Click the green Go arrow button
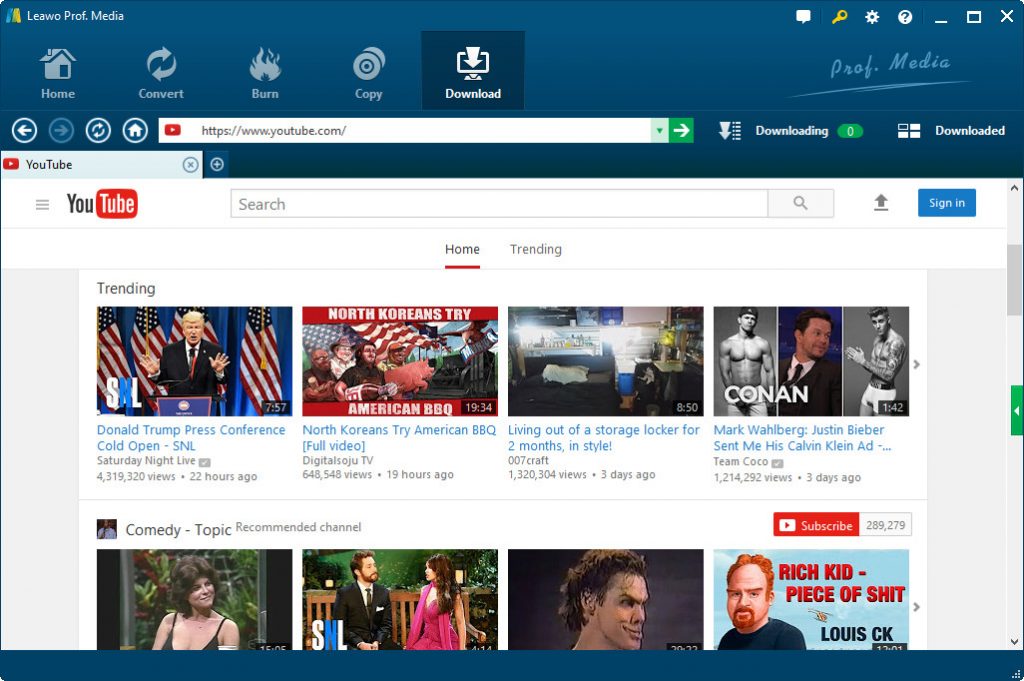1024x681 pixels. [681, 131]
